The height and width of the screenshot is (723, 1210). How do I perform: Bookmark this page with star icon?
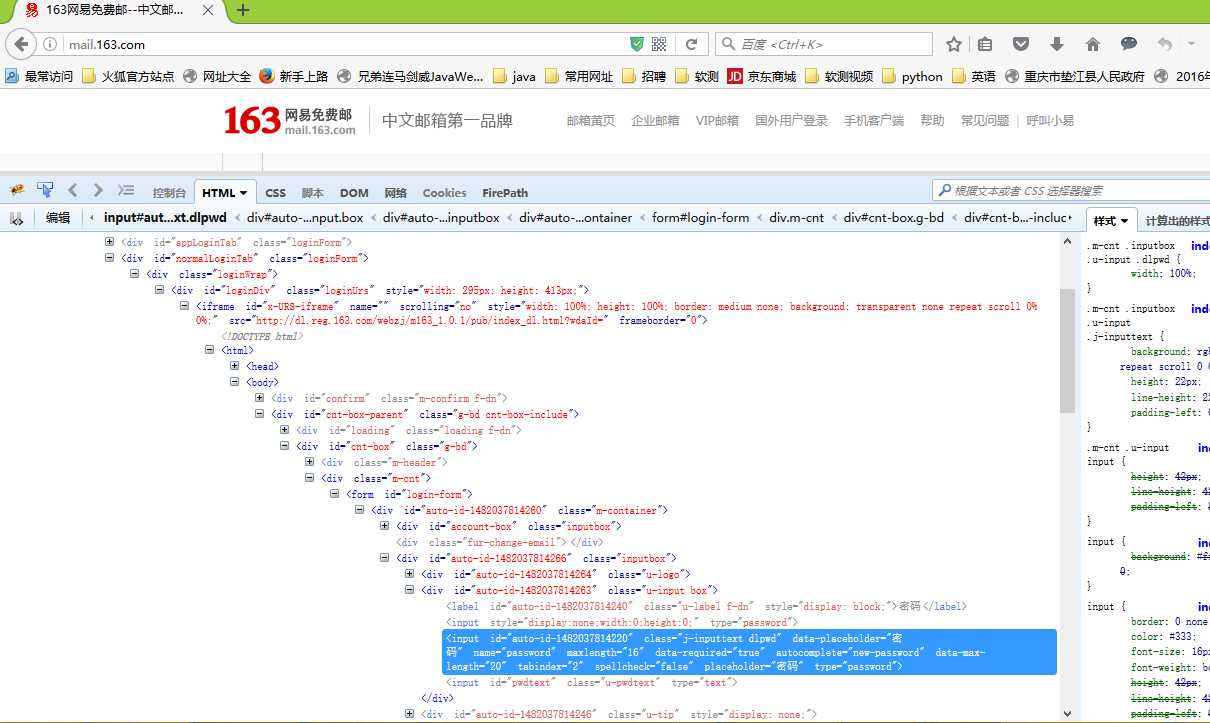point(954,44)
